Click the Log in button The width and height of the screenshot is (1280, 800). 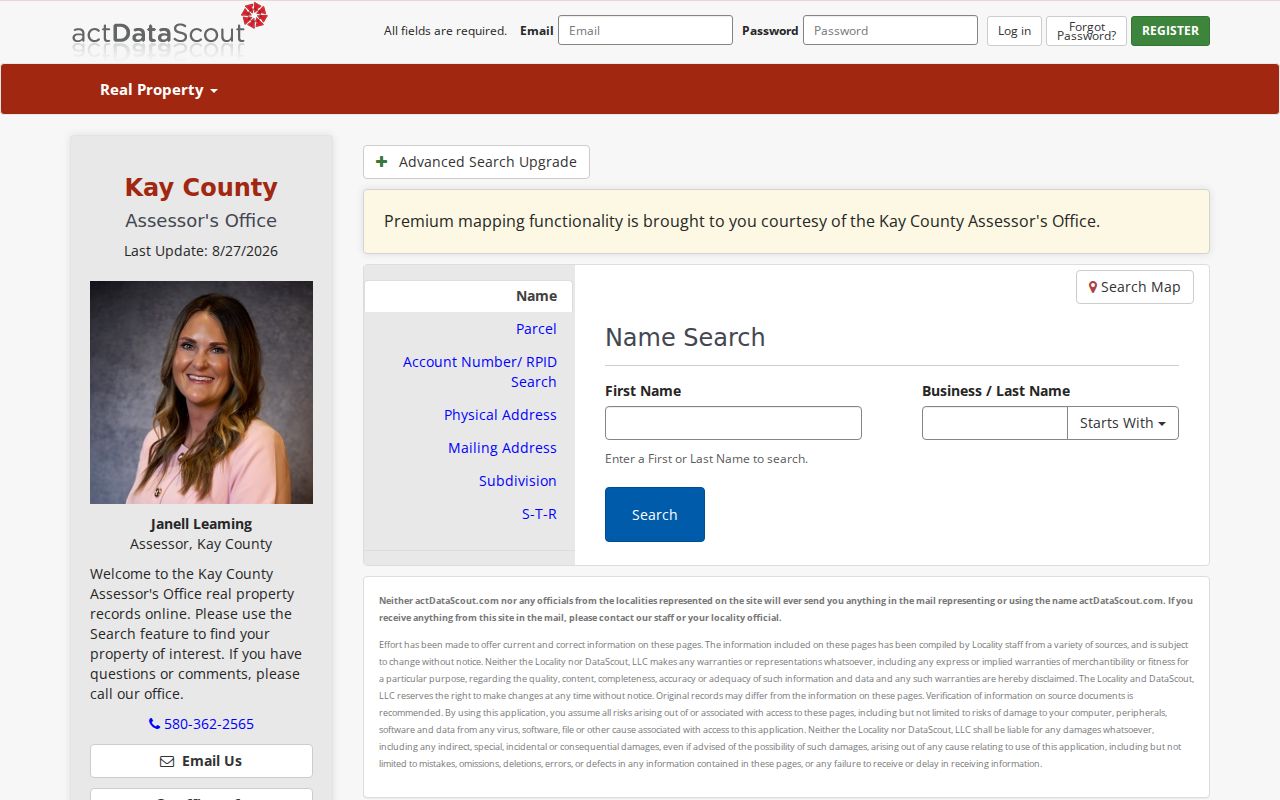(x=1014, y=31)
